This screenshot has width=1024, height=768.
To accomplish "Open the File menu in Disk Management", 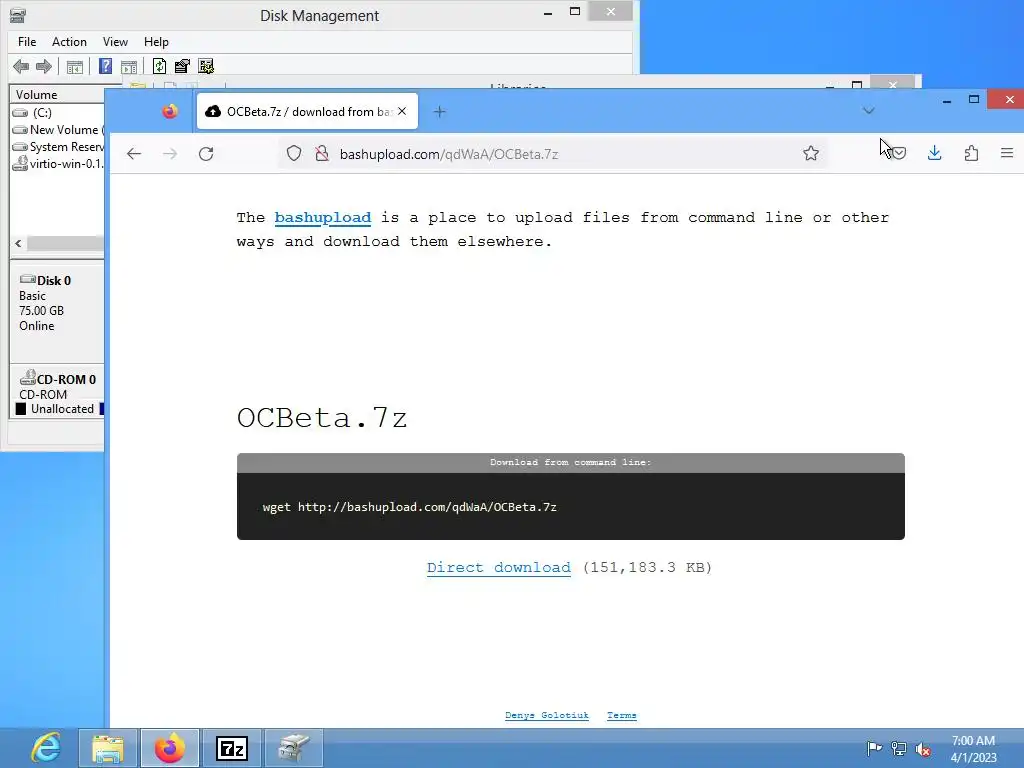I will pos(27,42).
